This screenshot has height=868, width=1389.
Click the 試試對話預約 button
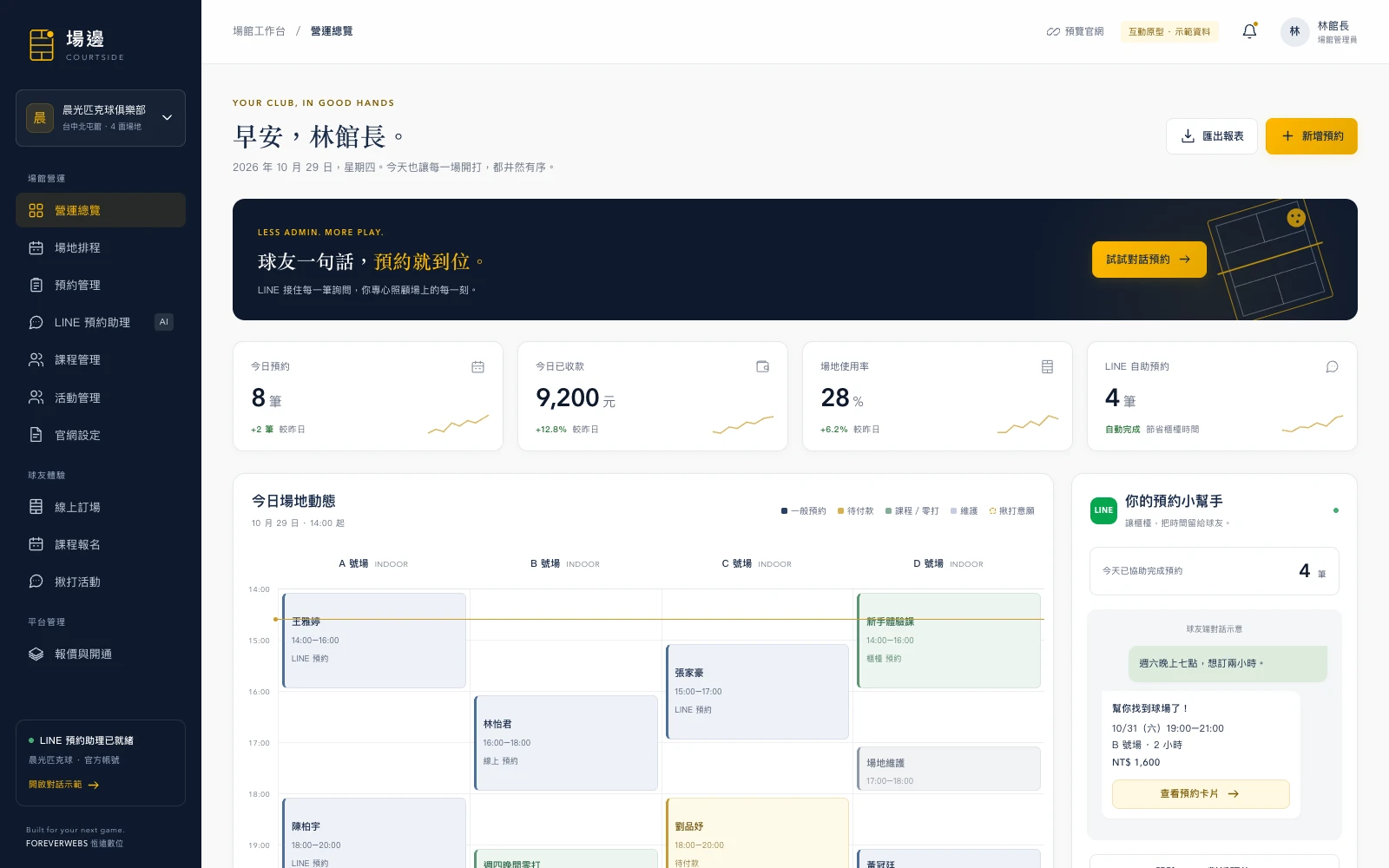[x=1149, y=260]
